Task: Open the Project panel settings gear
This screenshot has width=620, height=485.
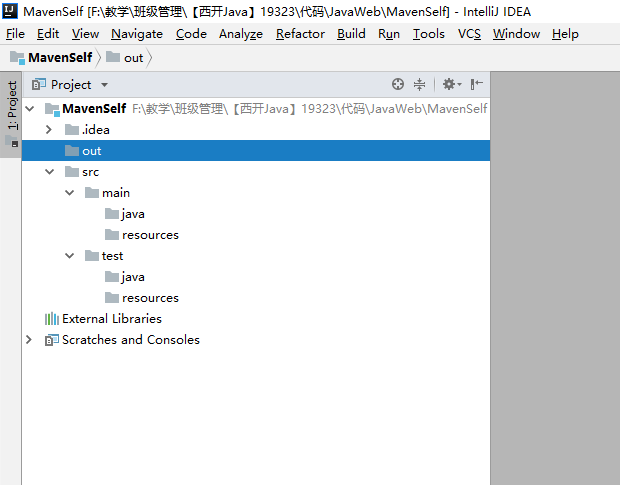Action: click(x=452, y=84)
